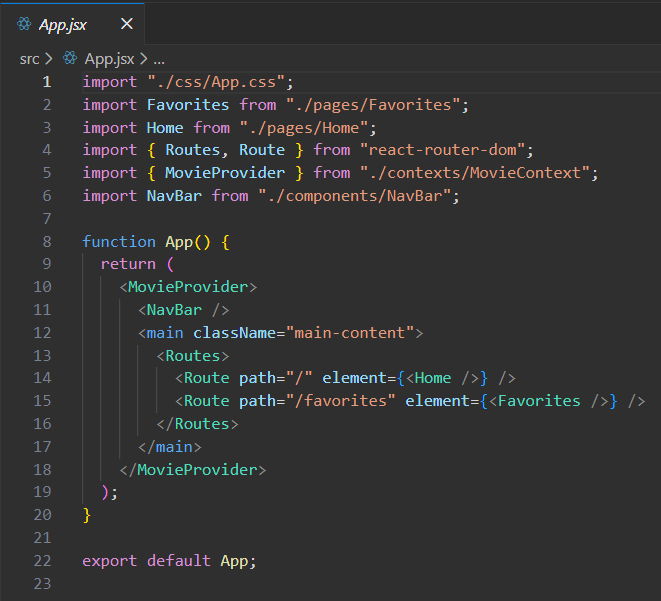The height and width of the screenshot is (601, 661).
Task: Click line number 8 in the gutter
Action: (x=46, y=242)
